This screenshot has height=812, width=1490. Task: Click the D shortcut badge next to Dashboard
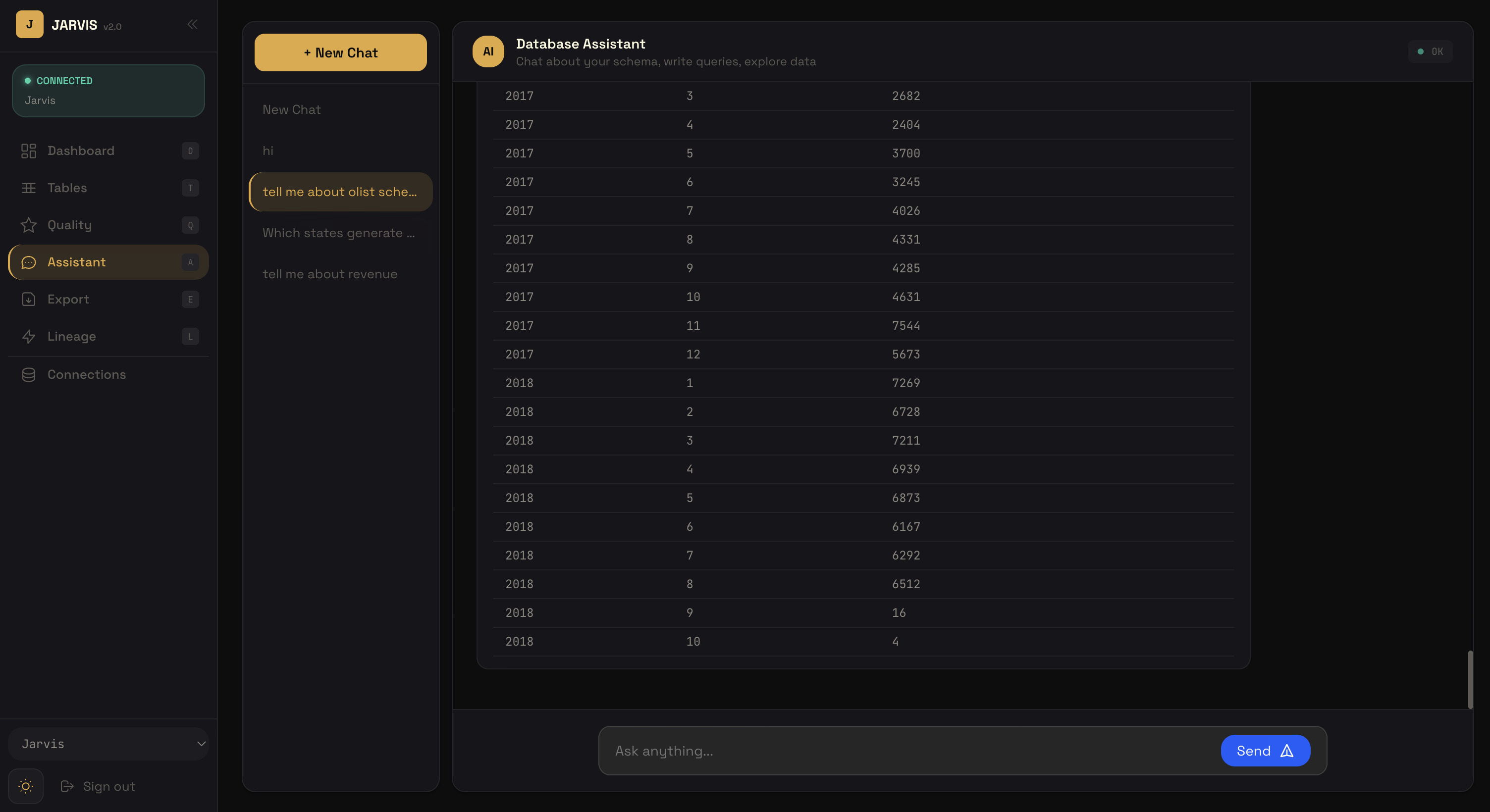[190, 151]
